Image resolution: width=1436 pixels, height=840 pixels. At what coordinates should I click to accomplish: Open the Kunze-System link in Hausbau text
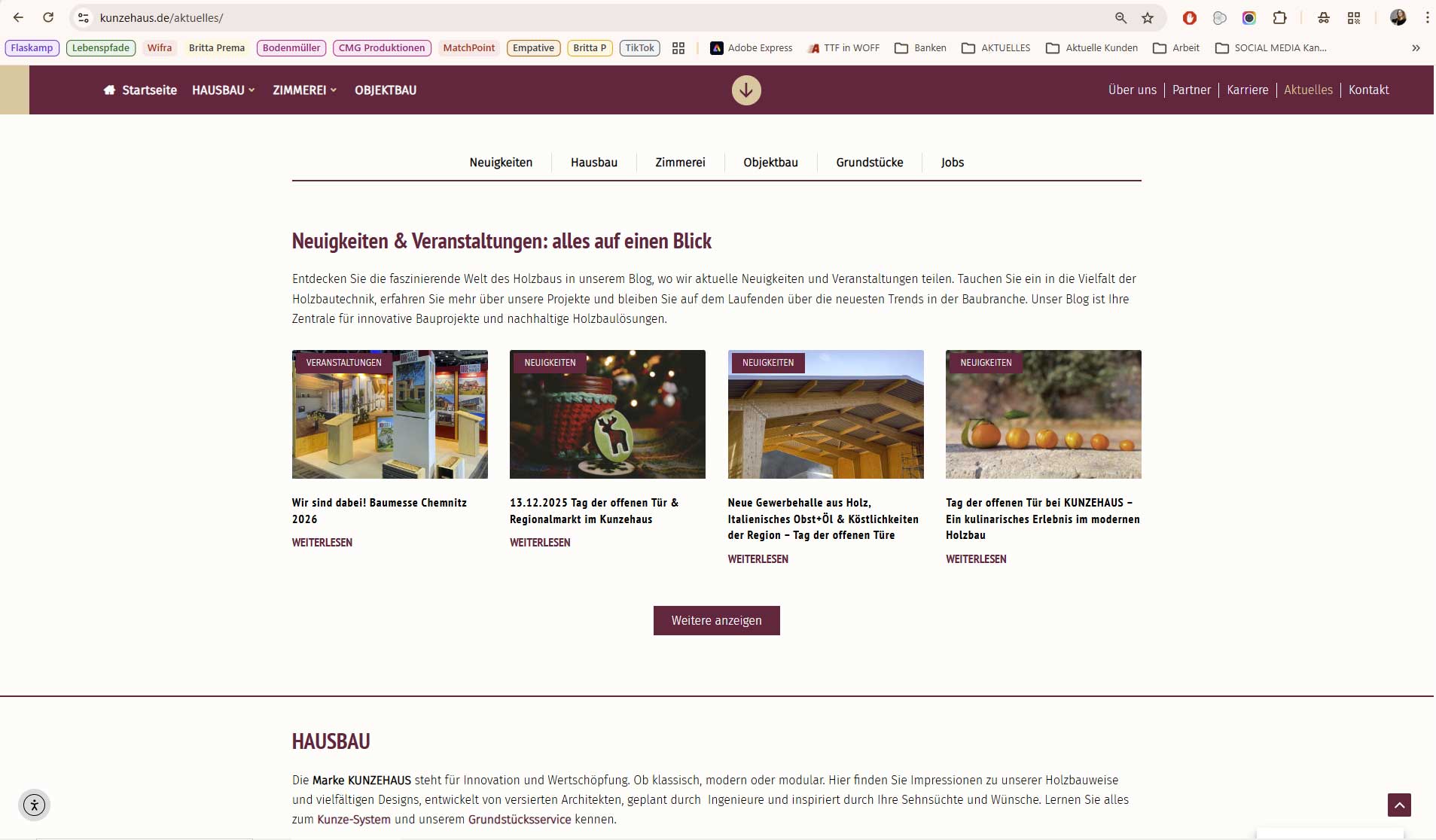354,820
